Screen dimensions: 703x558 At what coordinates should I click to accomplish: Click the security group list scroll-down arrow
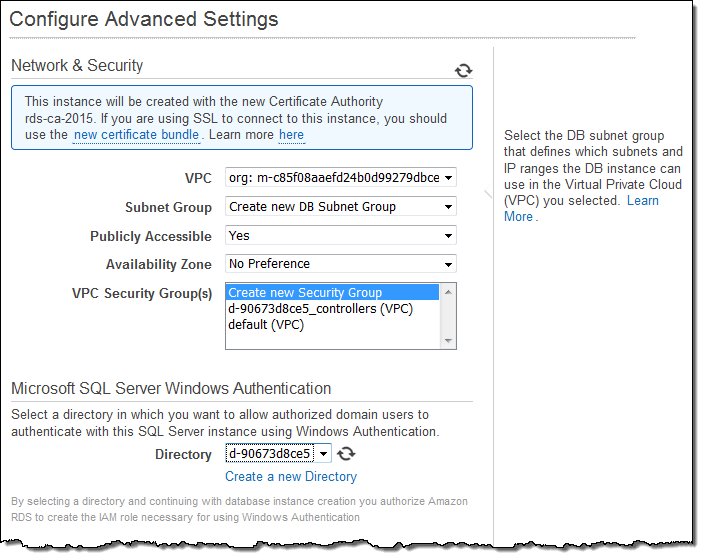(448, 341)
